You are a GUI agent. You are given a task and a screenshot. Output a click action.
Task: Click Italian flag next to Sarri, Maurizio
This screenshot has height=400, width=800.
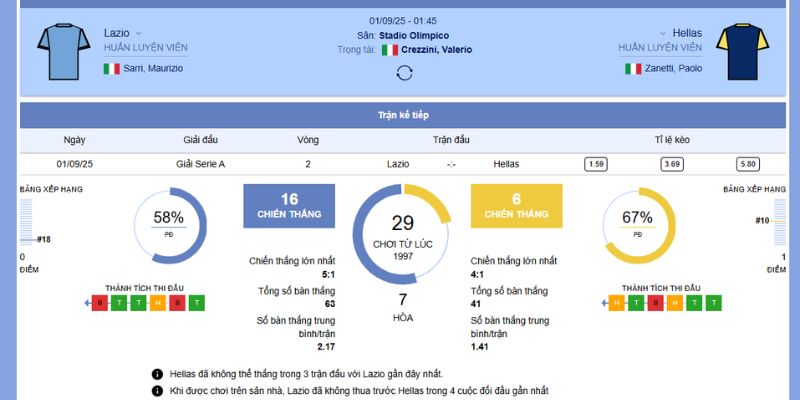pos(112,69)
